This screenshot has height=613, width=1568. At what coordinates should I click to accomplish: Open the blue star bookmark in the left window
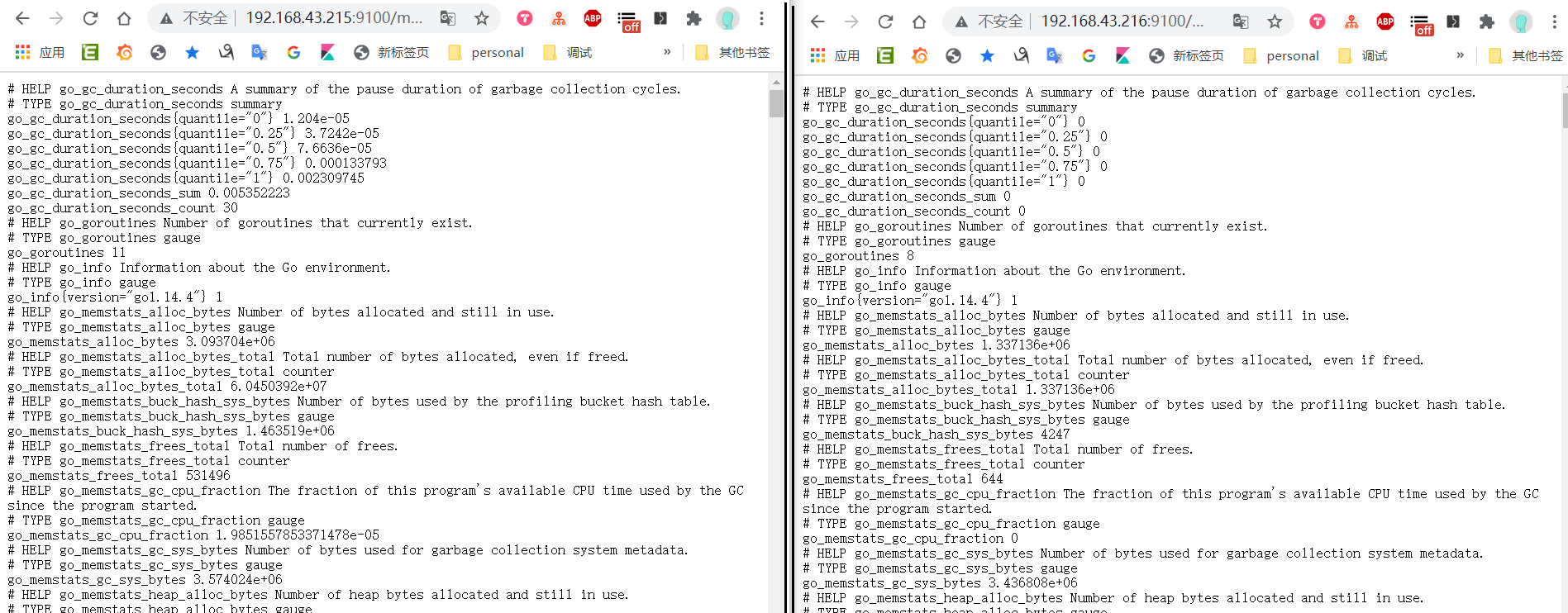coord(192,52)
